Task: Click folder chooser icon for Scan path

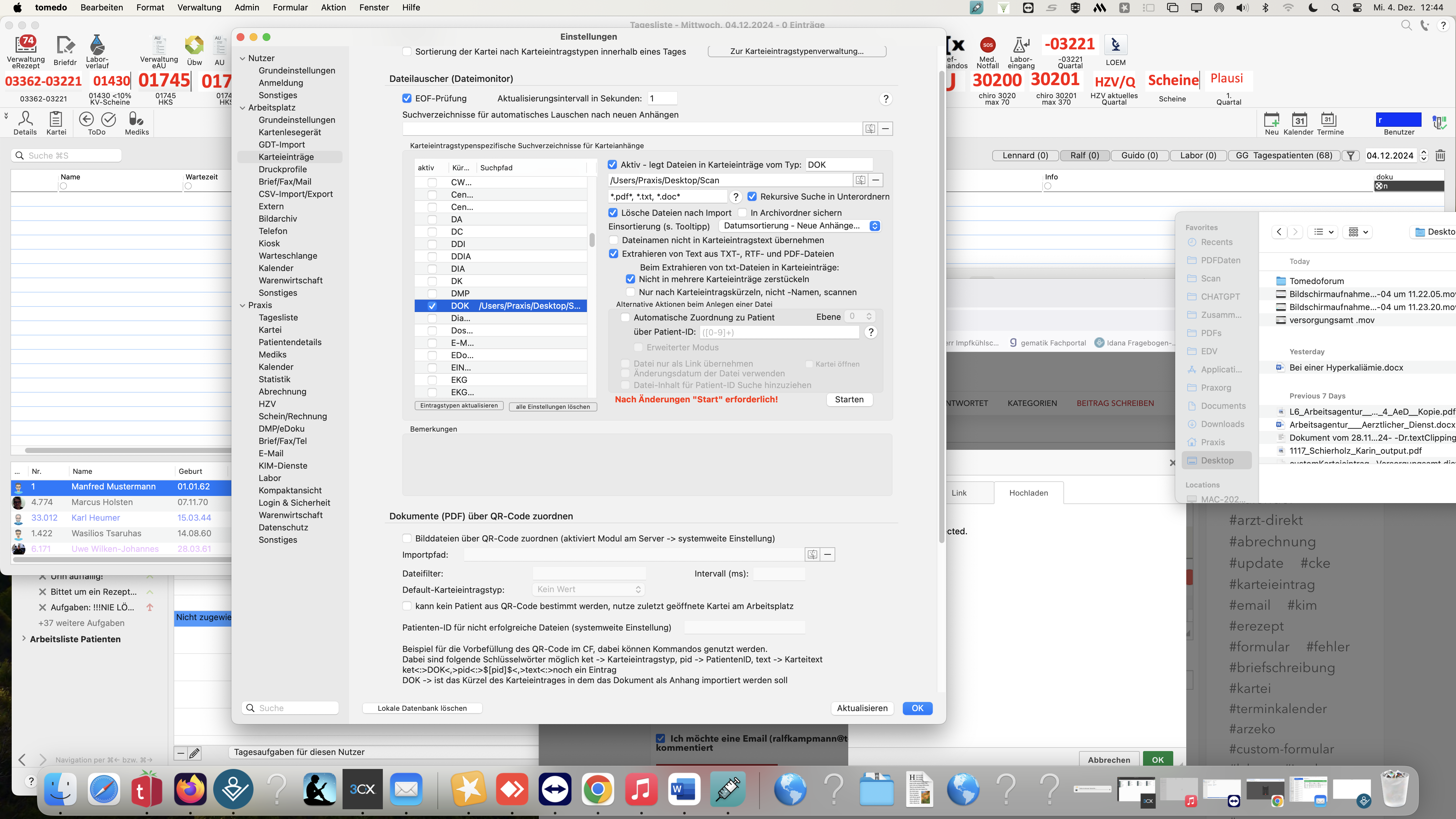Action: (860, 180)
